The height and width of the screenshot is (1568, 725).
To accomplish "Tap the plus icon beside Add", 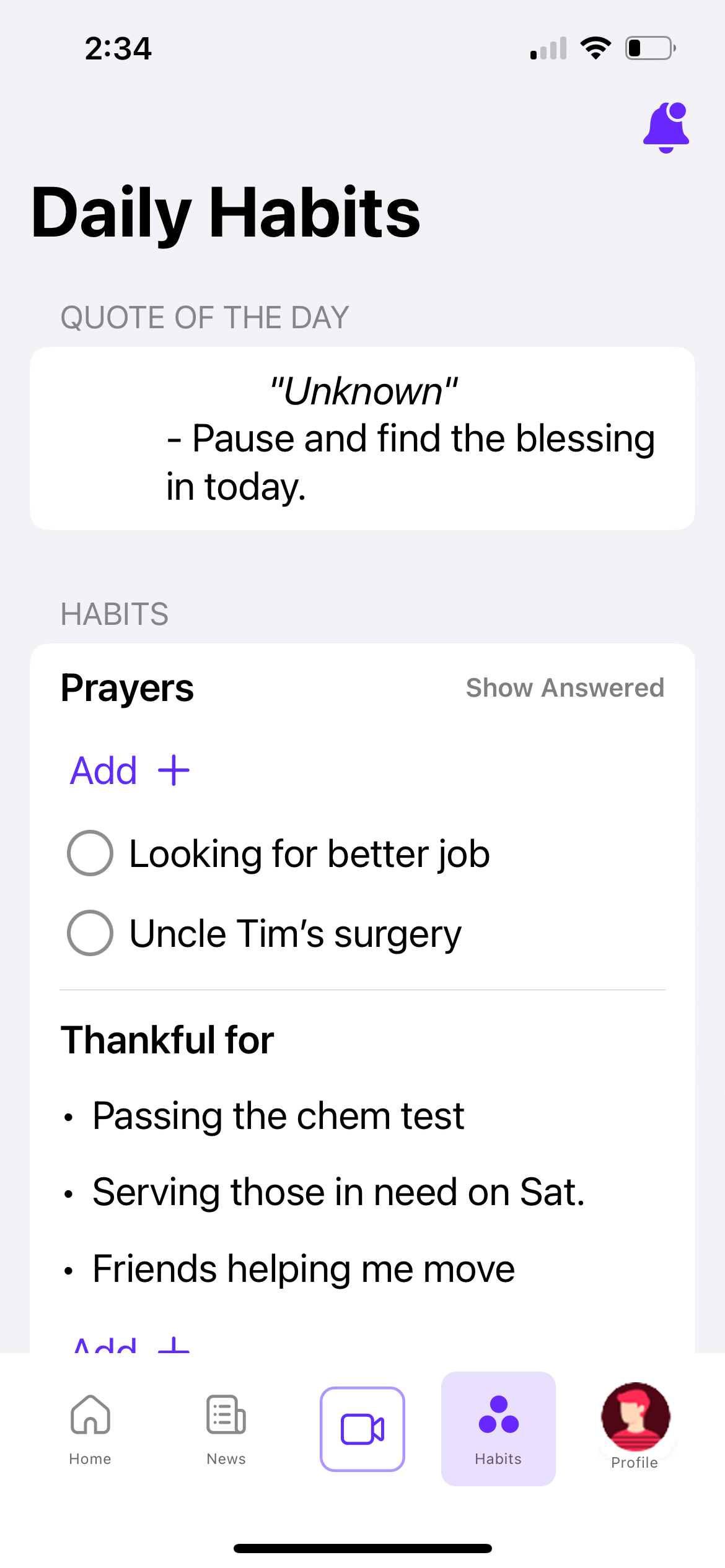I will point(174,770).
